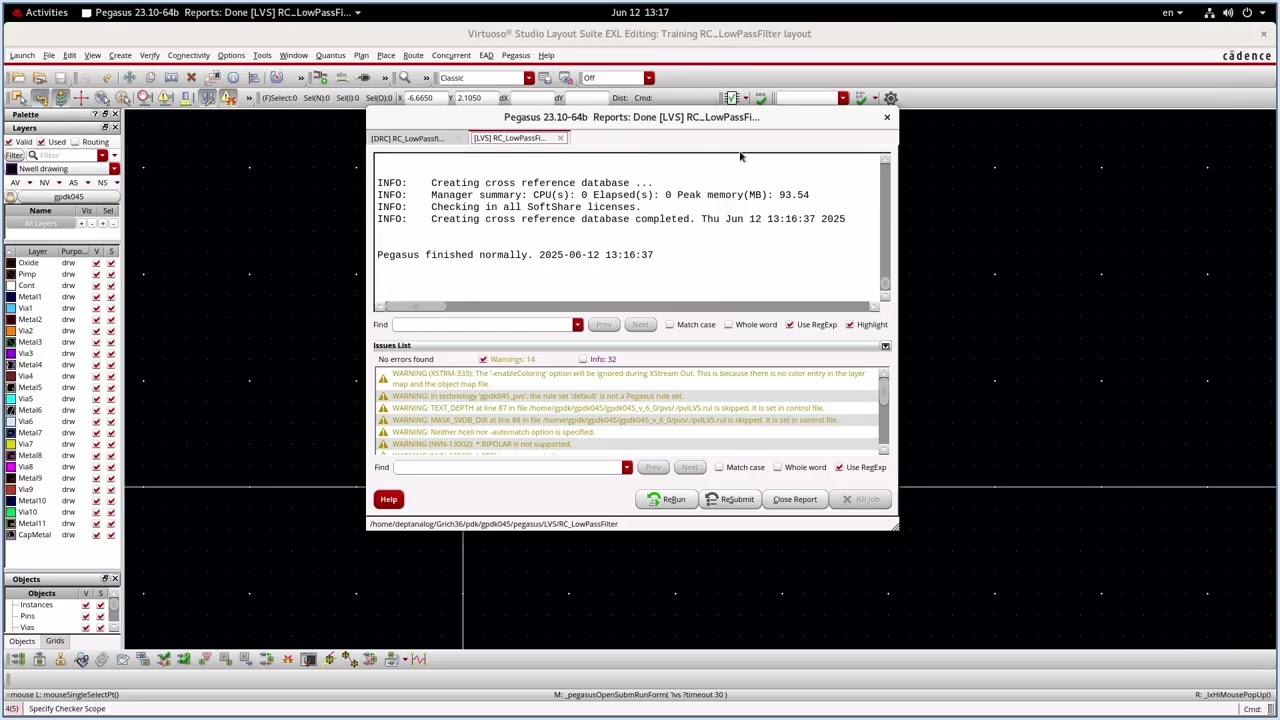Open the NS dropdown arrow

(x=117, y=183)
